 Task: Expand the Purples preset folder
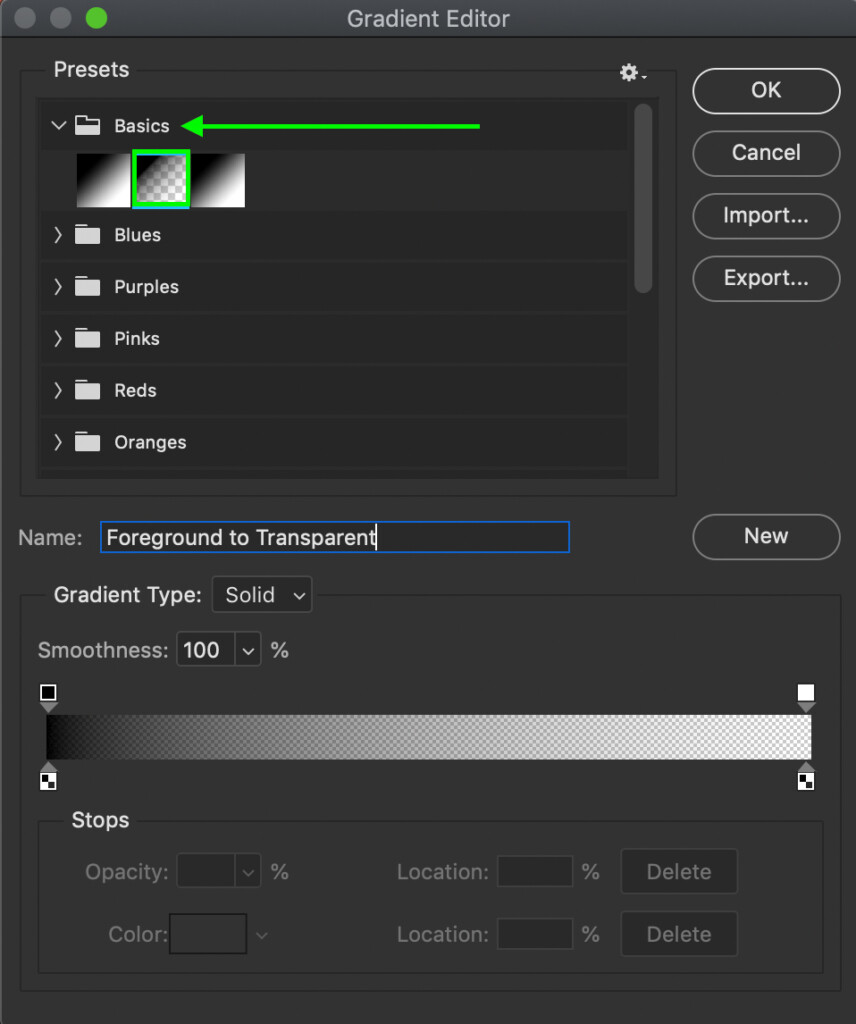(x=58, y=287)
